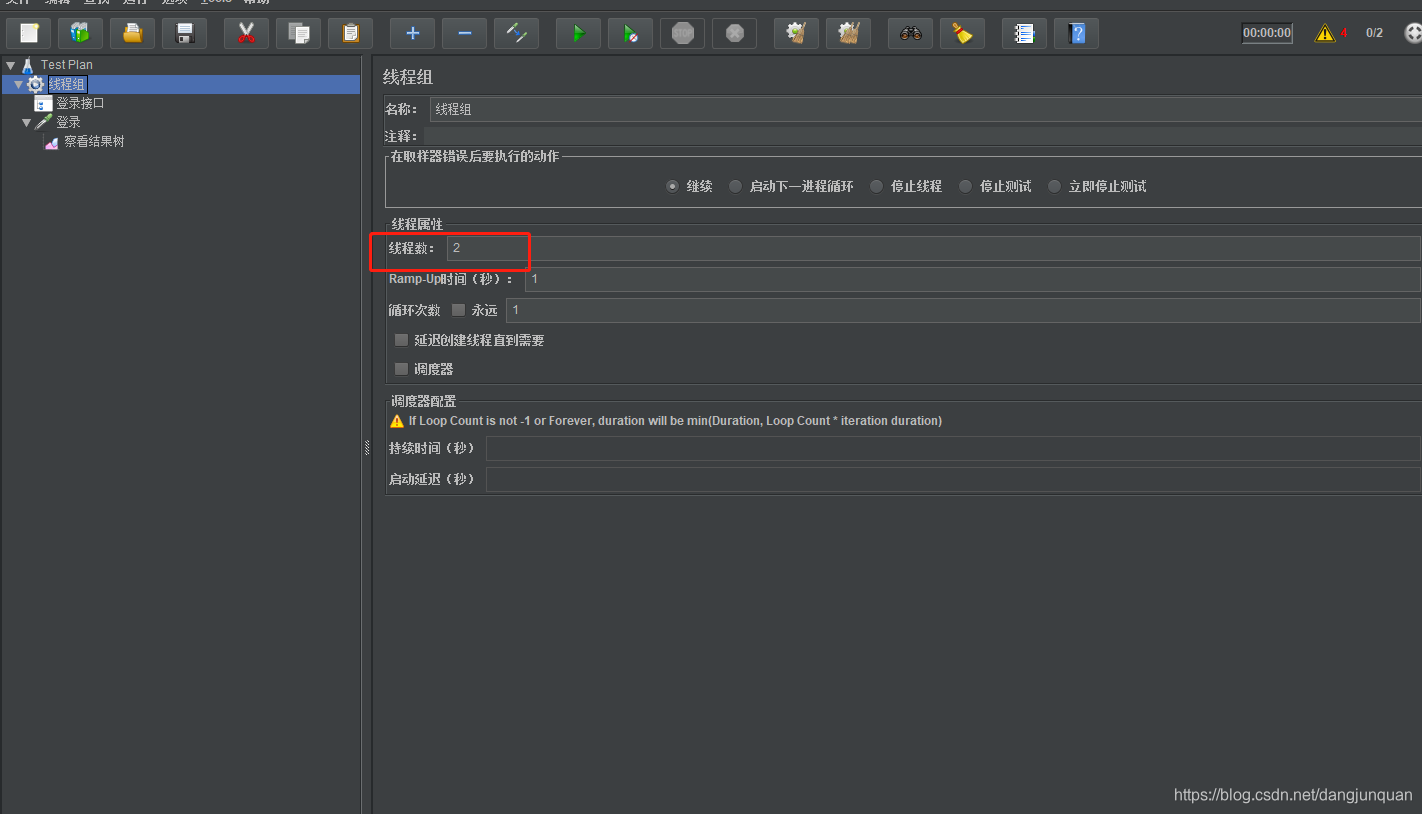The height and width of the screenshot is (814, 1422).
Task: Open the Templates toolbar icon
Action: click(81, 33)
